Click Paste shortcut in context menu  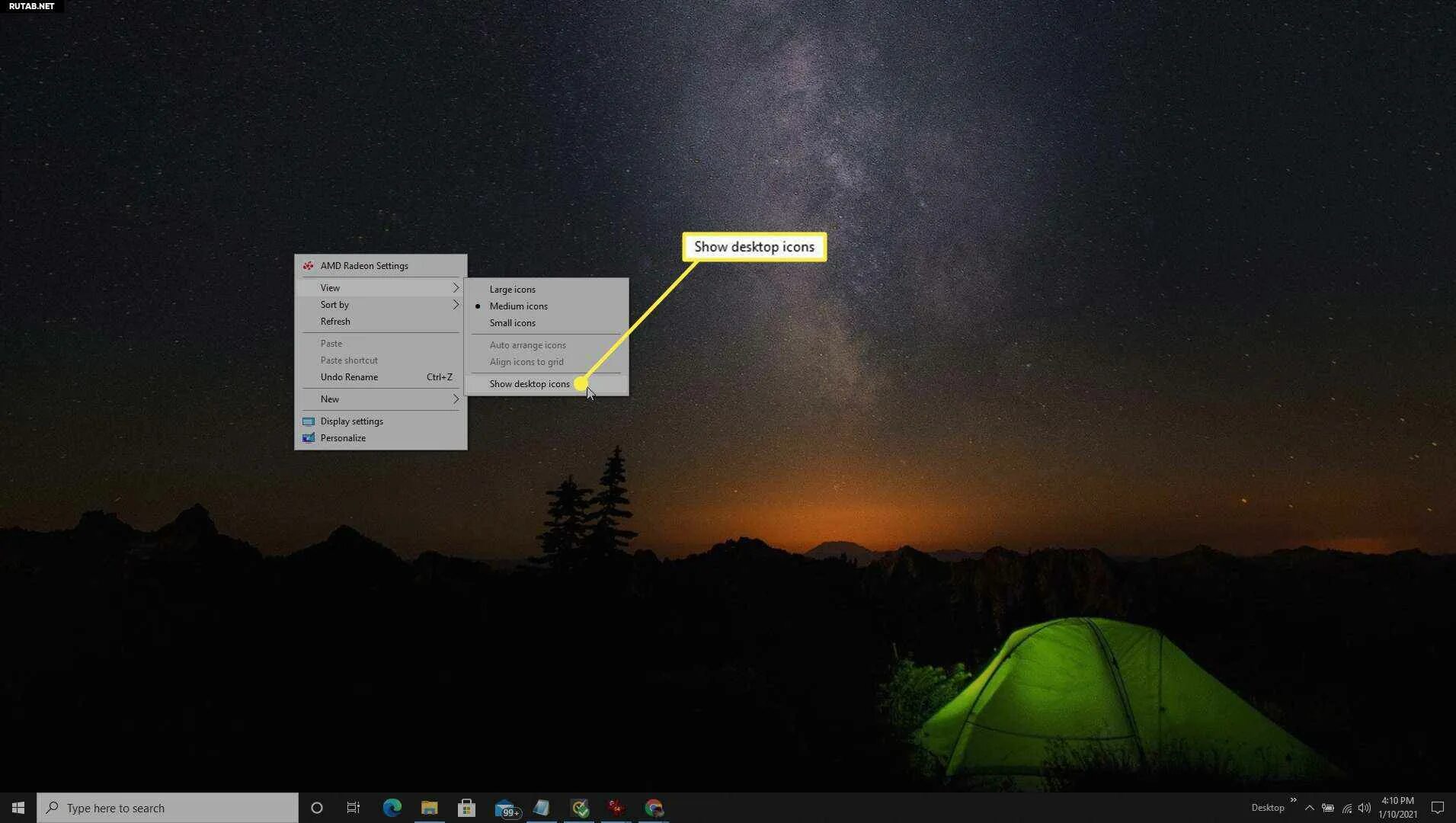[x=381, y=360]
